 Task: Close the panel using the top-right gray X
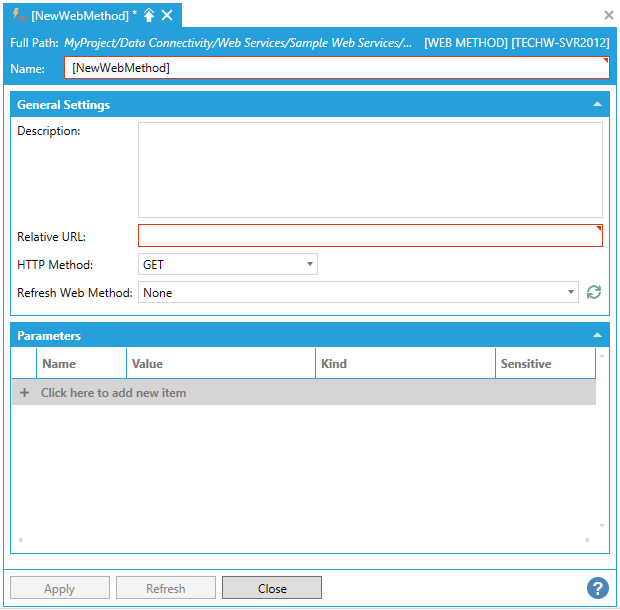pyautogui.click(x=608, y=15)
